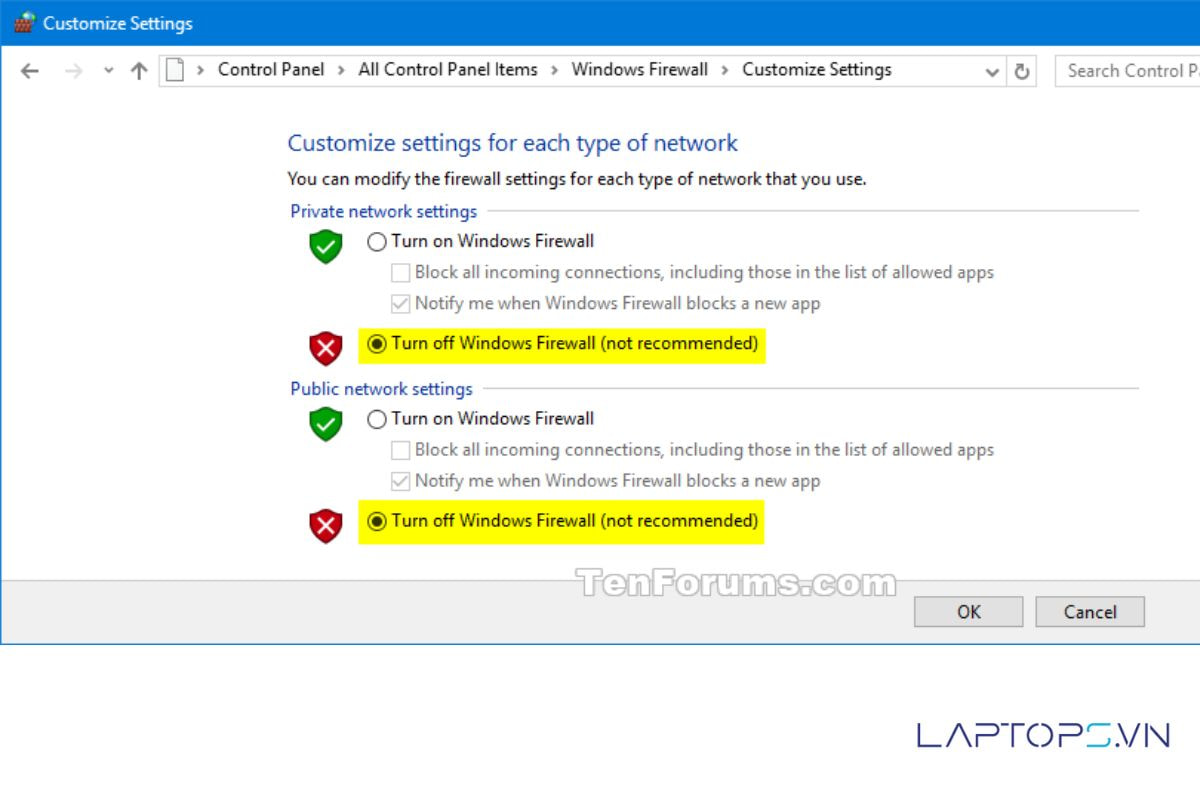Screen dimensions: 1200x800
Task: Expand chevron after Control Panel breadcrumb
Action: coord(341,70)
